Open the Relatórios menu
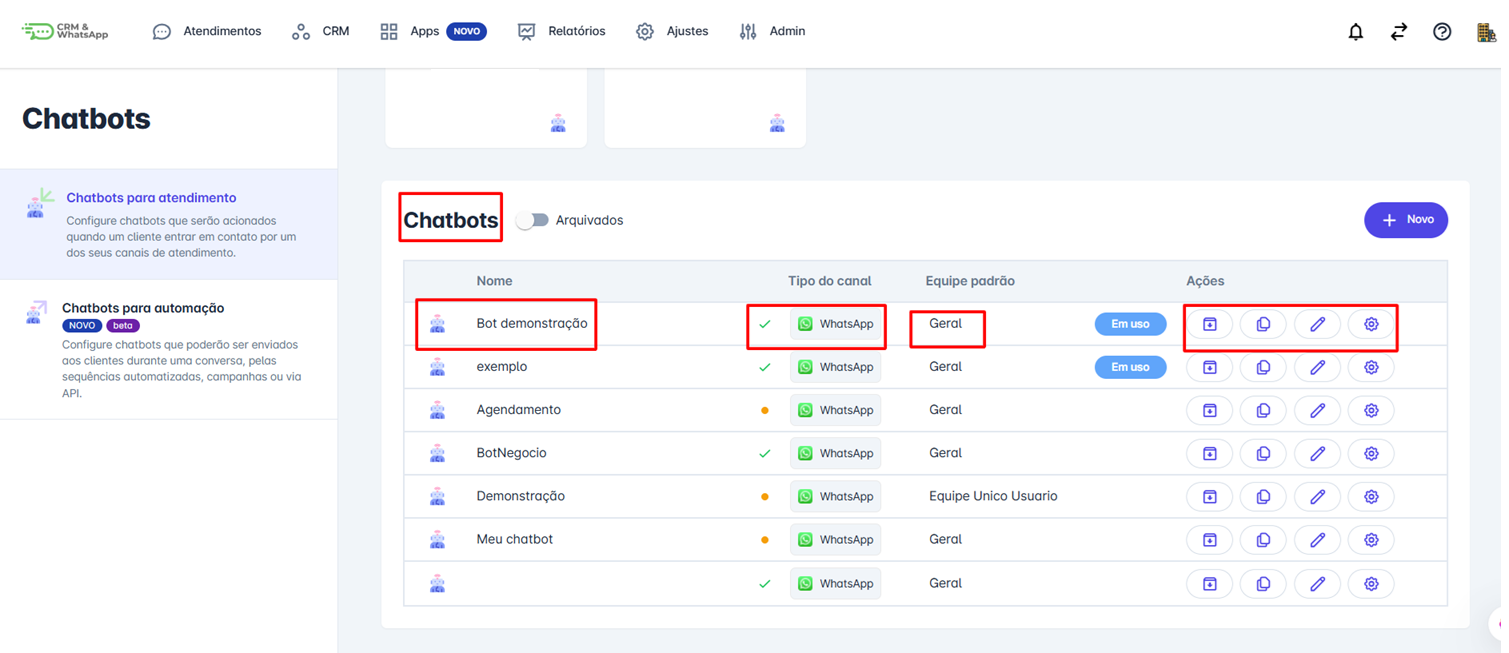Screen dimensions: 1509x653 pyautogui.click(x=561, y=31)
